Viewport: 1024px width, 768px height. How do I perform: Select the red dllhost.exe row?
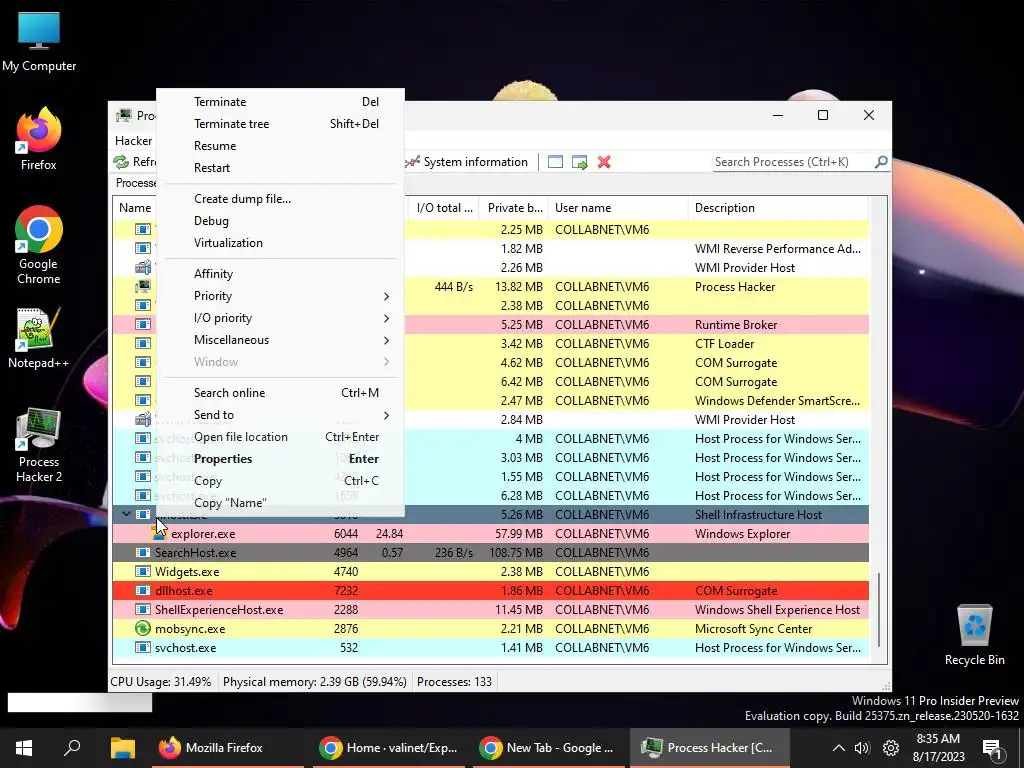491,590
